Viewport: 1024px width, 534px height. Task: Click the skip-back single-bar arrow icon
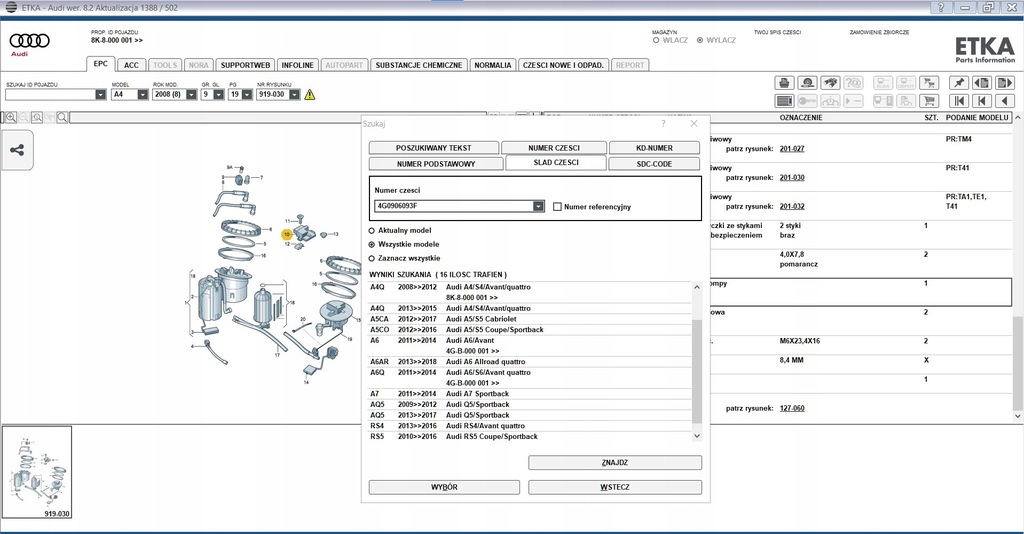click(982, 101)
